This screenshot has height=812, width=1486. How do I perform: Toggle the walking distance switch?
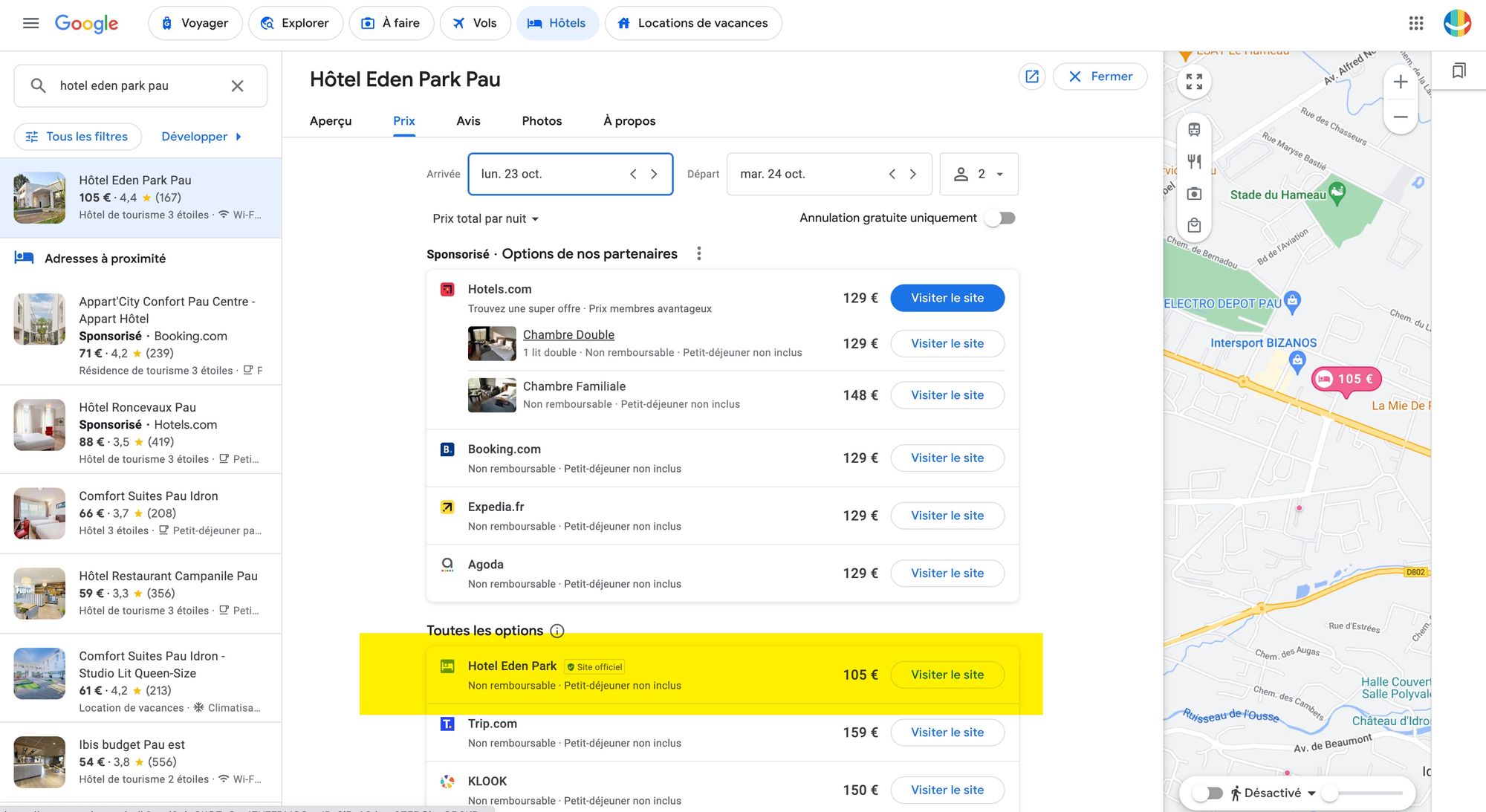coord(1208,793)
